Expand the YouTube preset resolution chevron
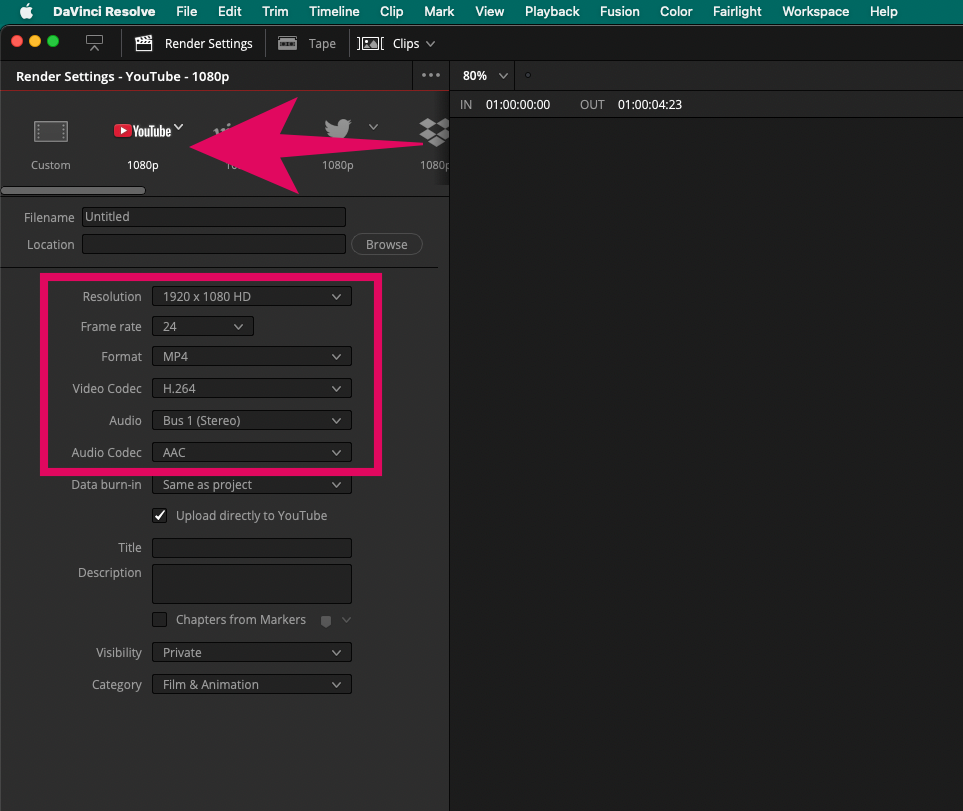The image size is (963, 811). click(x=179, y=127)
